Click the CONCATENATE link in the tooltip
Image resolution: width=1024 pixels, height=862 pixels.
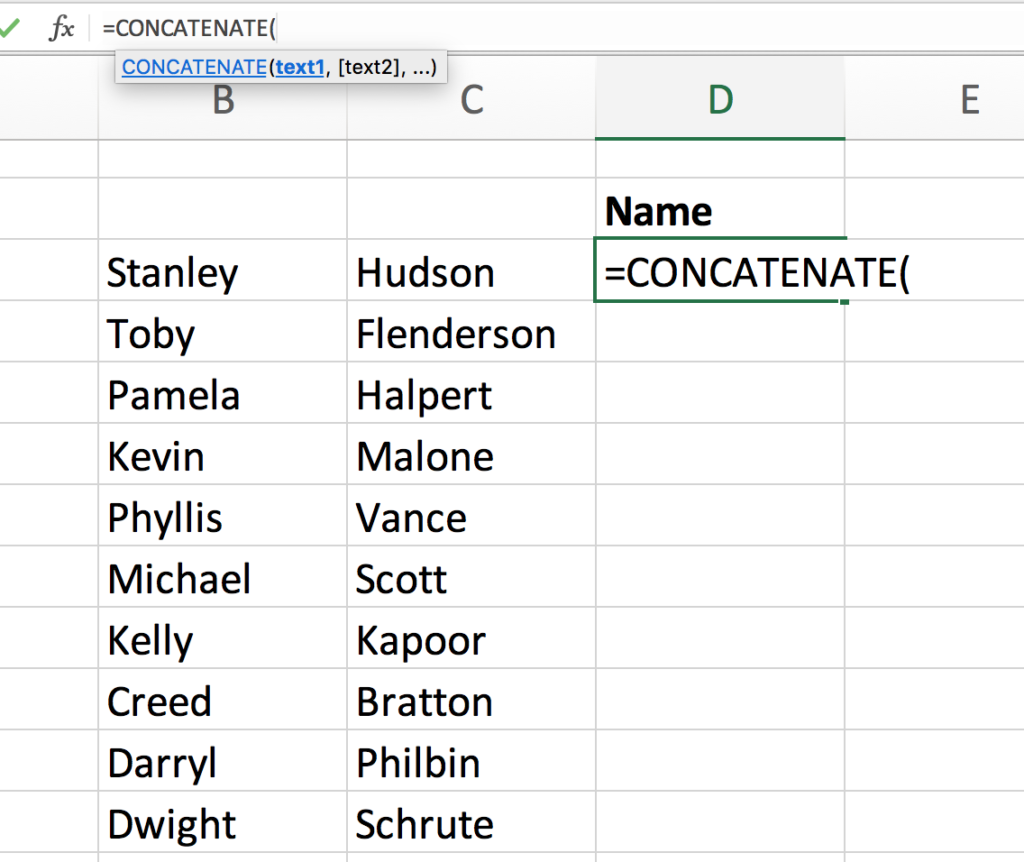tap(194, 68)
